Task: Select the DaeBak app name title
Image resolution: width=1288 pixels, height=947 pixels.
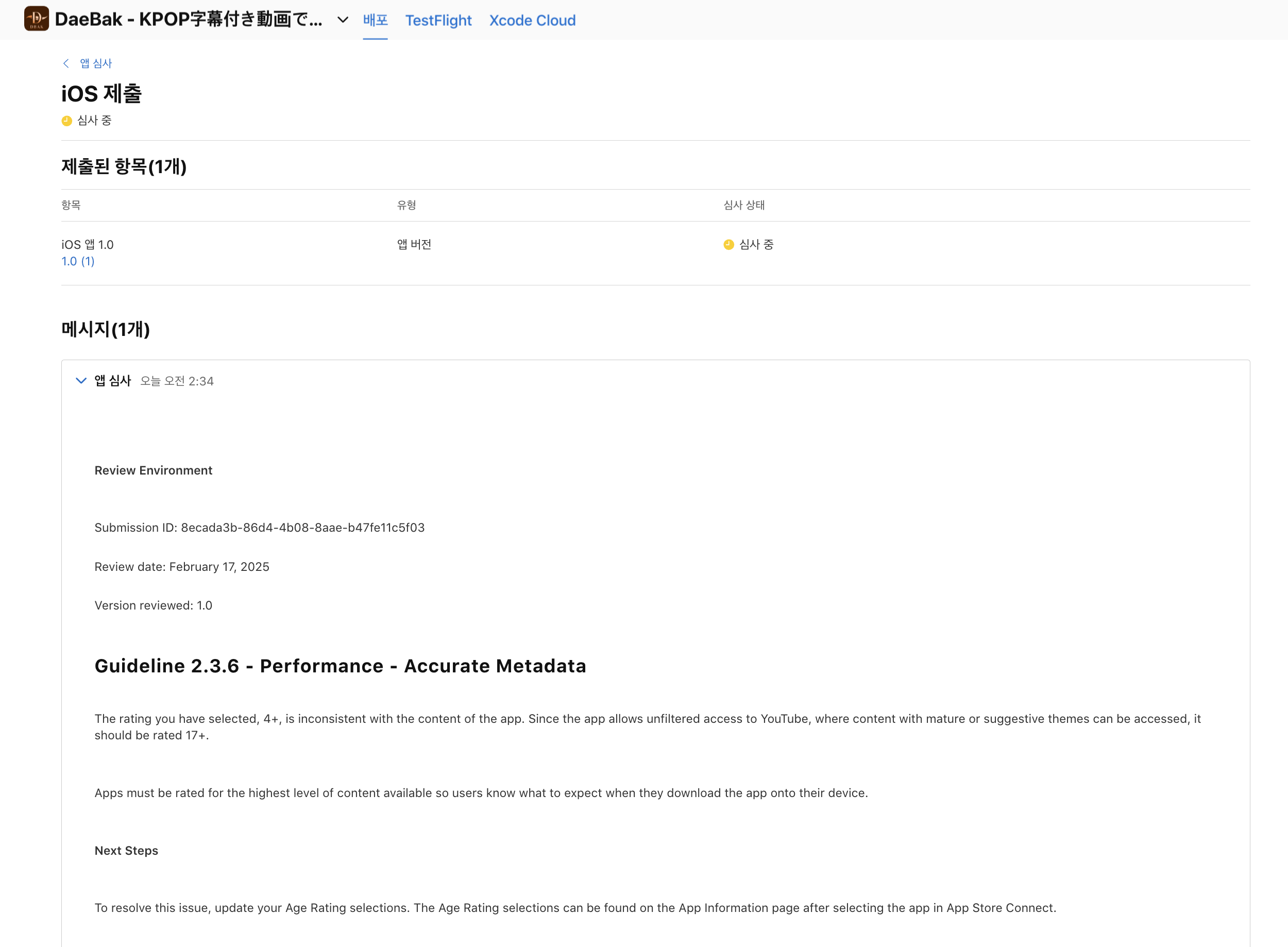Action: [x=189, y=20]
